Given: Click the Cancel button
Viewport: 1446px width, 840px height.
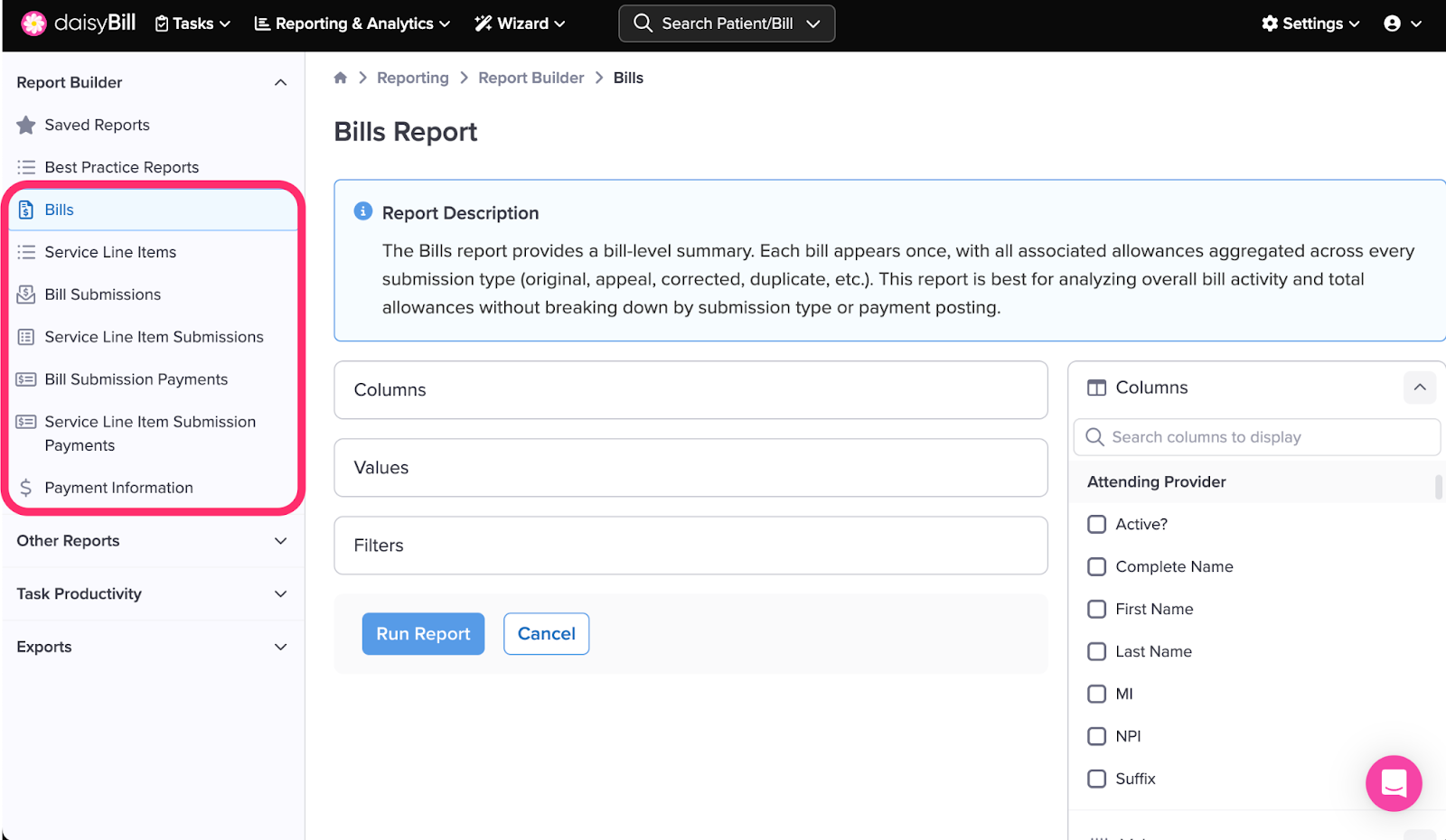Looking at the screenshot, I should [x=546, y=634].
